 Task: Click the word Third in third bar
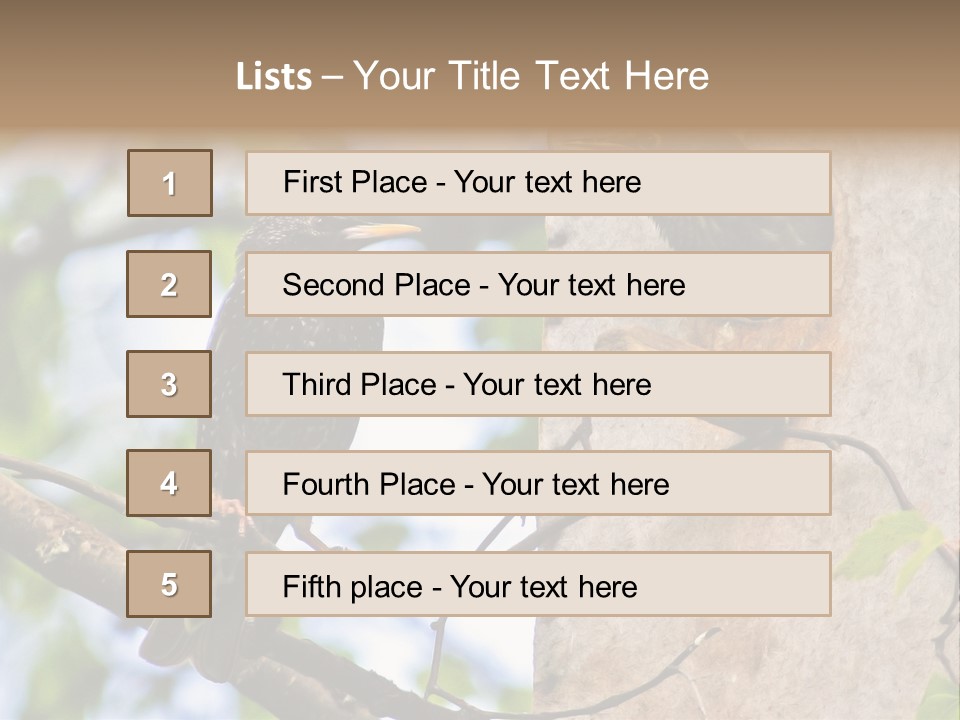[317, 384]
